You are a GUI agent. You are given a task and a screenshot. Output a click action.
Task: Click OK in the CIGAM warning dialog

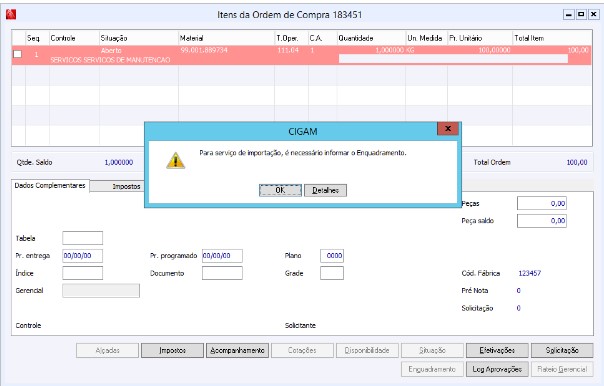point(280,190)
